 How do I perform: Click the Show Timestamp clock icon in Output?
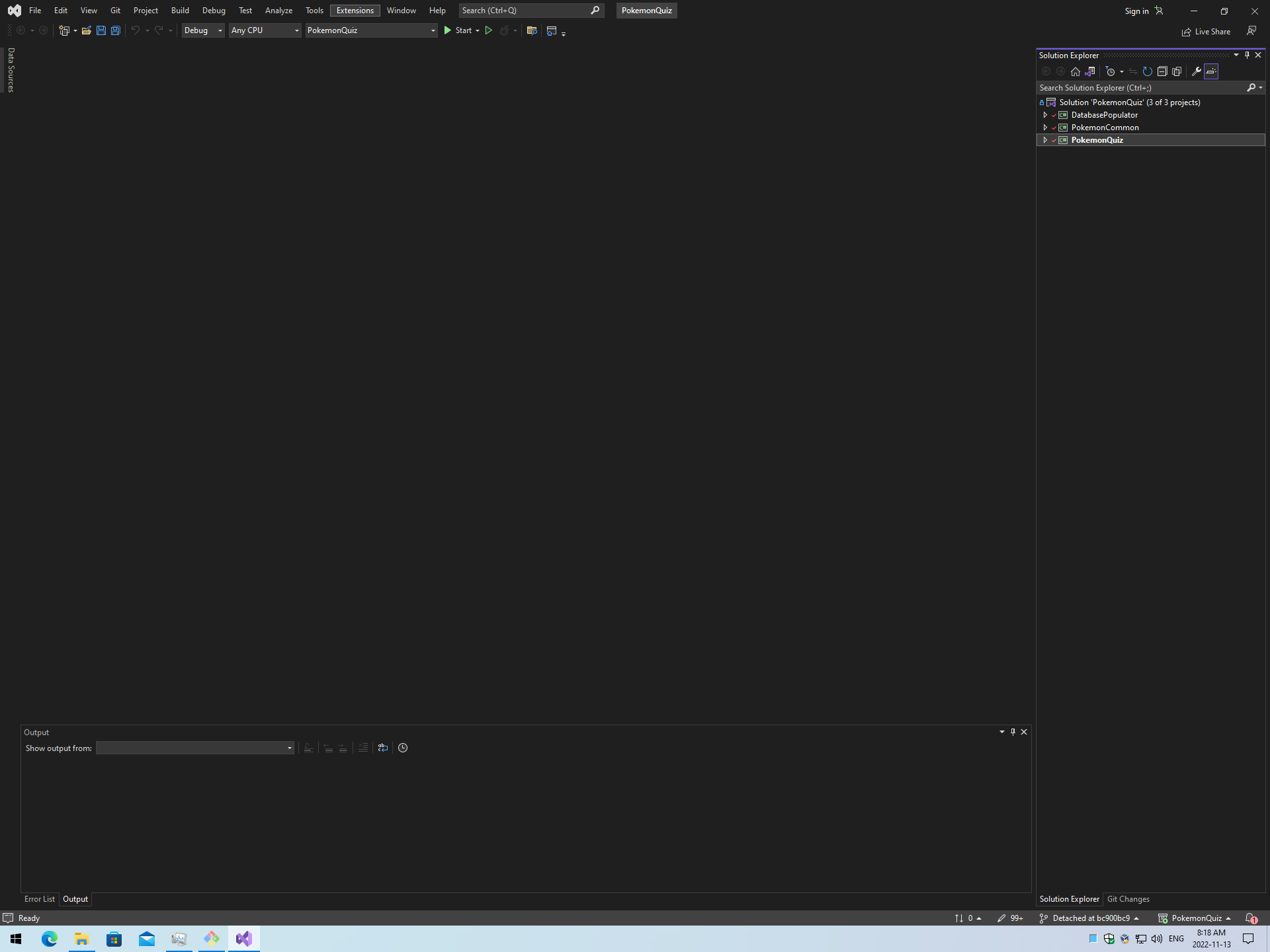(403, 748)
